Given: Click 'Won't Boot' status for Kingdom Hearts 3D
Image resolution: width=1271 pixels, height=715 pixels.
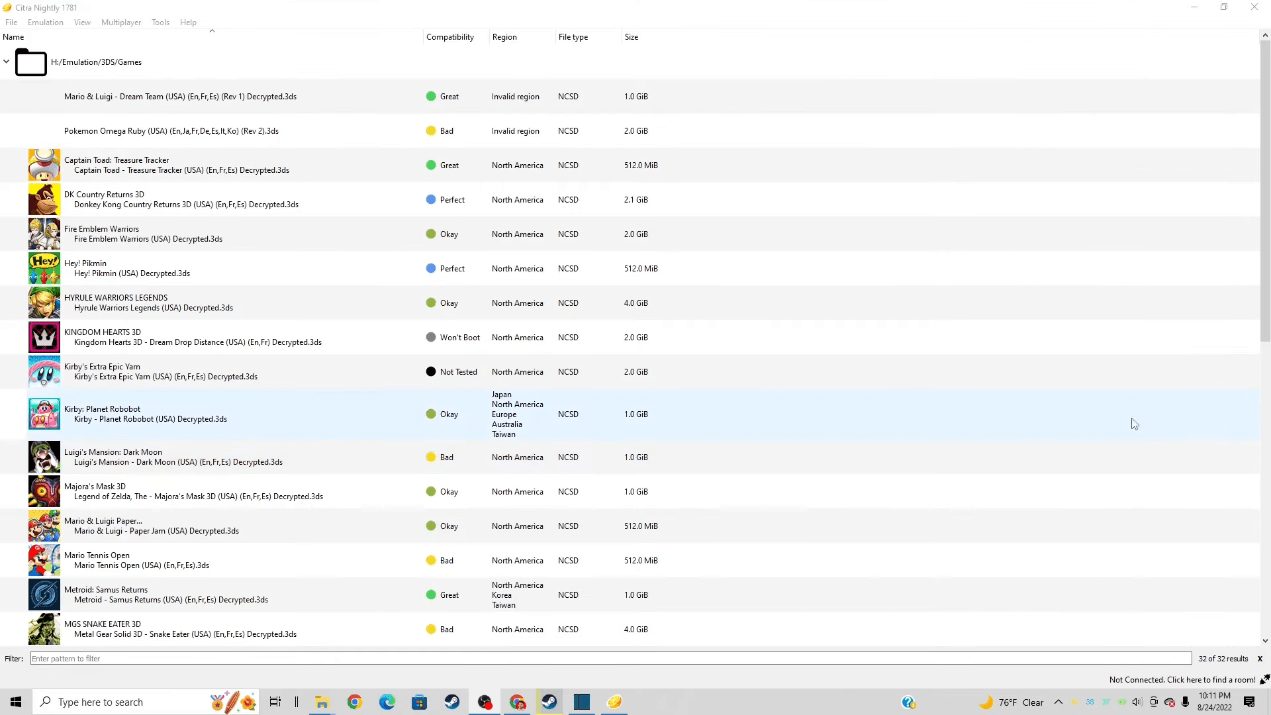Looking at the screenshot, I should (460, 337).
